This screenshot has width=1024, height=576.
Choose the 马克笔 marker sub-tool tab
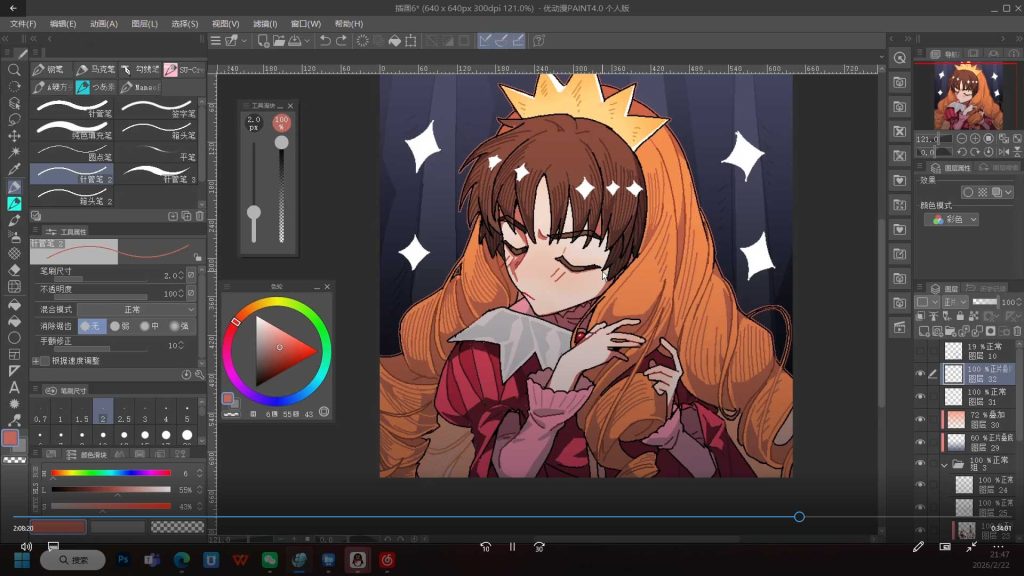coord(95,69)
